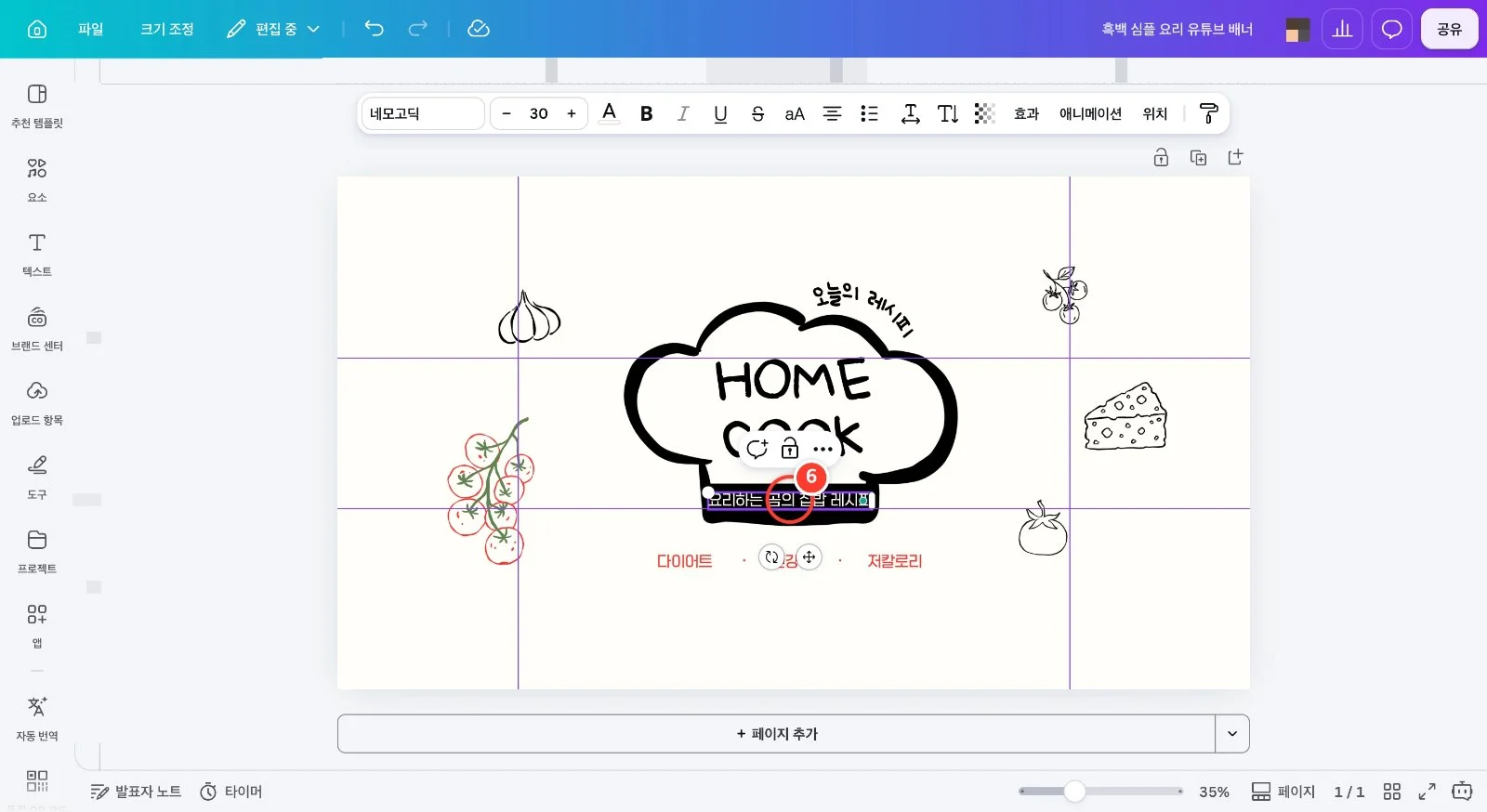The height and width of the screenshot is (812, 1487).
Task: Open the 프로젝트 folder panel
Action: (x=37, y=552)
